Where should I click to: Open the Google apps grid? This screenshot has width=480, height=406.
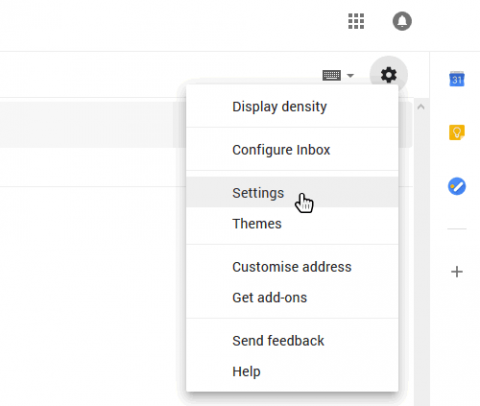coord(356,21)
